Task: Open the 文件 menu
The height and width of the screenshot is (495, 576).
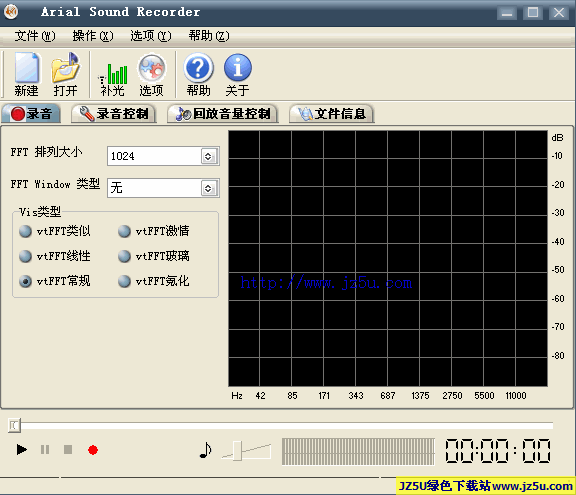Action: [x=35, y=36]
